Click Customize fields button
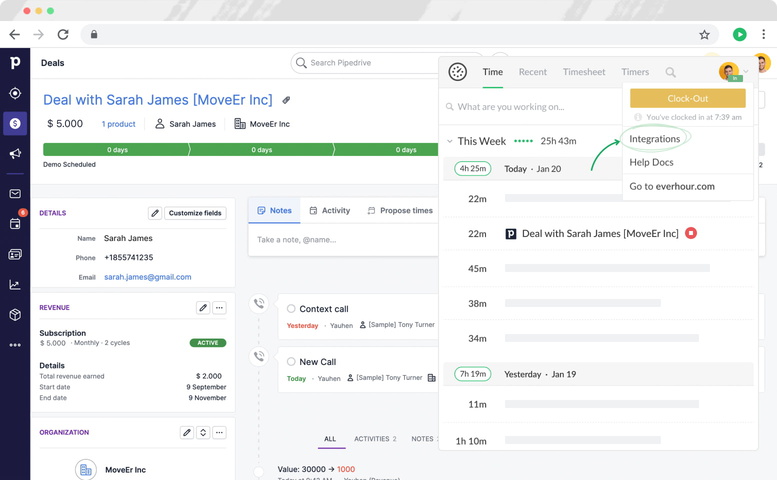 click(x=195, y=213)
